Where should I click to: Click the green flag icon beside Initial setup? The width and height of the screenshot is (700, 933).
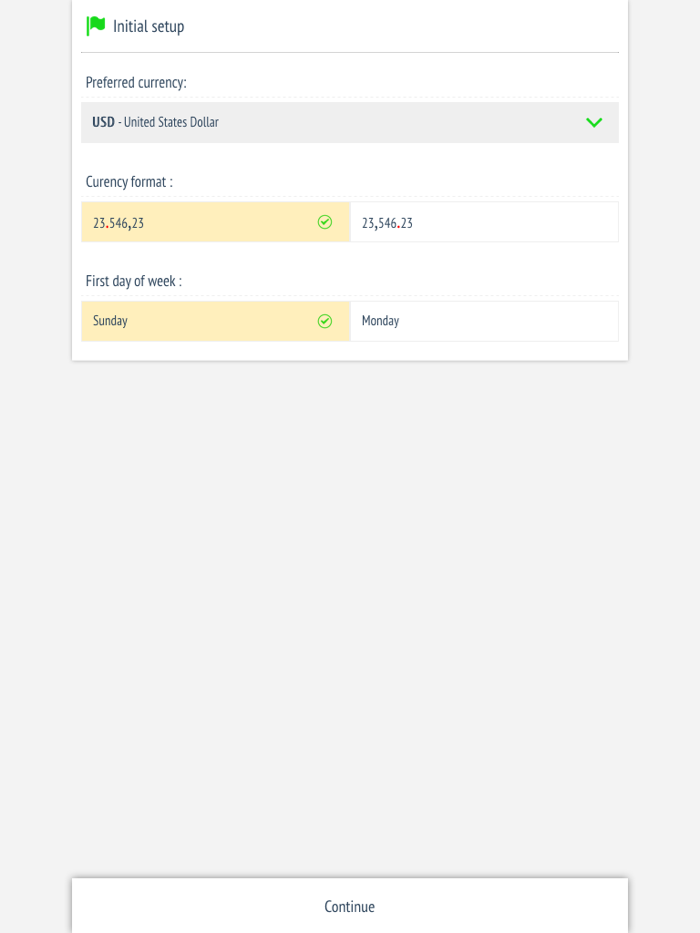[95, 25]
